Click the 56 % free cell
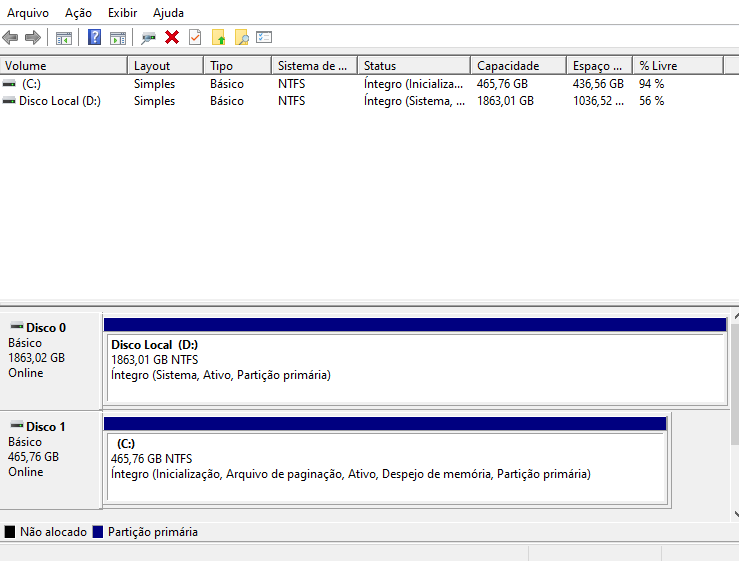Screen dimensions: 739x561 pos(651,101)
